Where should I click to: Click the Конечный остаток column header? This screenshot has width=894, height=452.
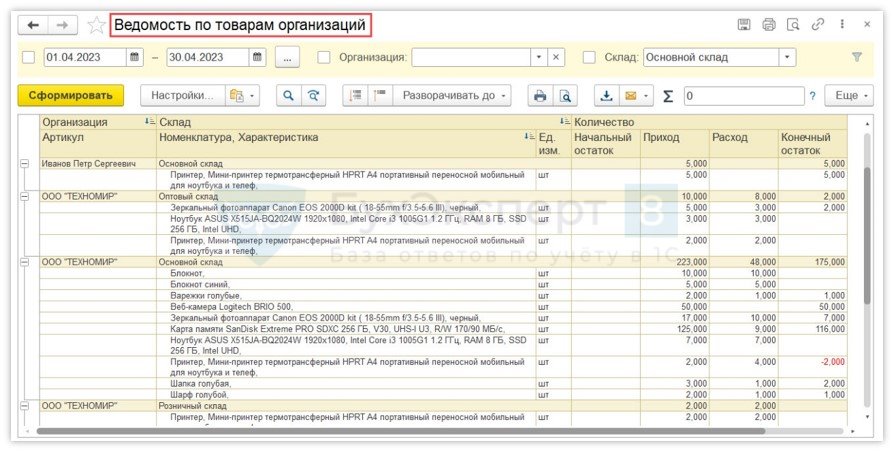813,144
